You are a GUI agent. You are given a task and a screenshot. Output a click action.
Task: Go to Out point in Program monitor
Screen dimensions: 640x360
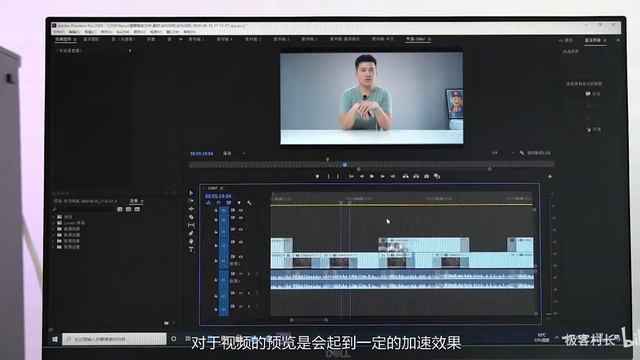393,176
